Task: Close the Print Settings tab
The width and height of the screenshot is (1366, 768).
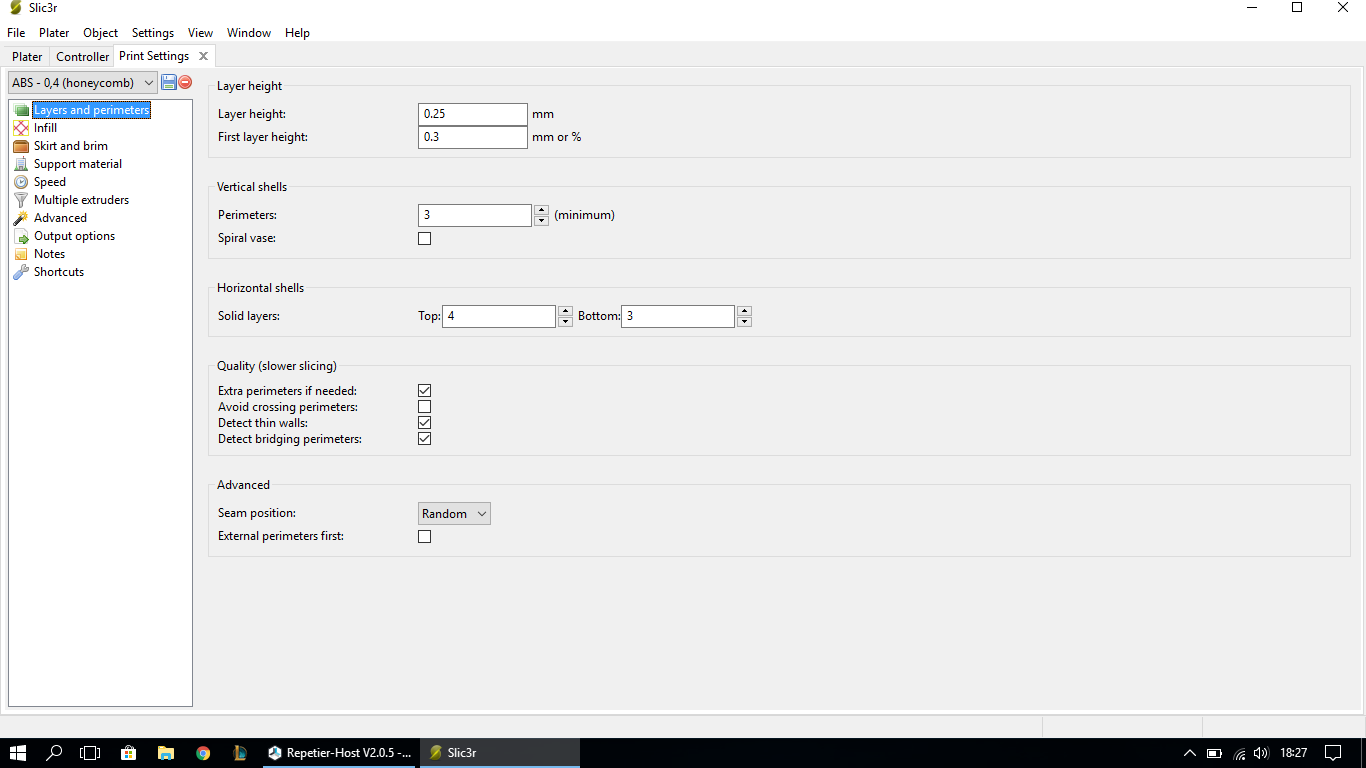Action: click(203, 56)
